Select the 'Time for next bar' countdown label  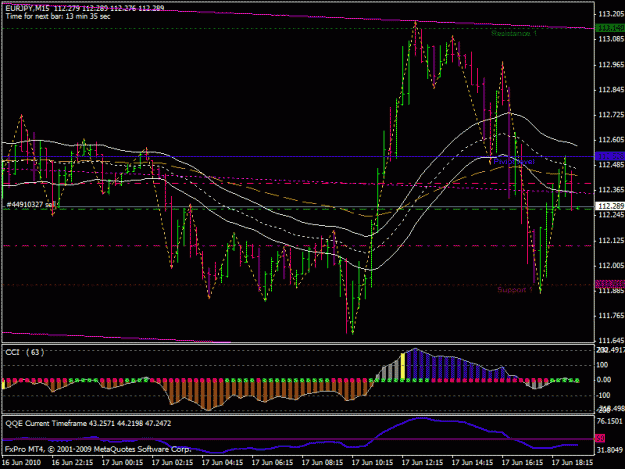click(58, 16)
